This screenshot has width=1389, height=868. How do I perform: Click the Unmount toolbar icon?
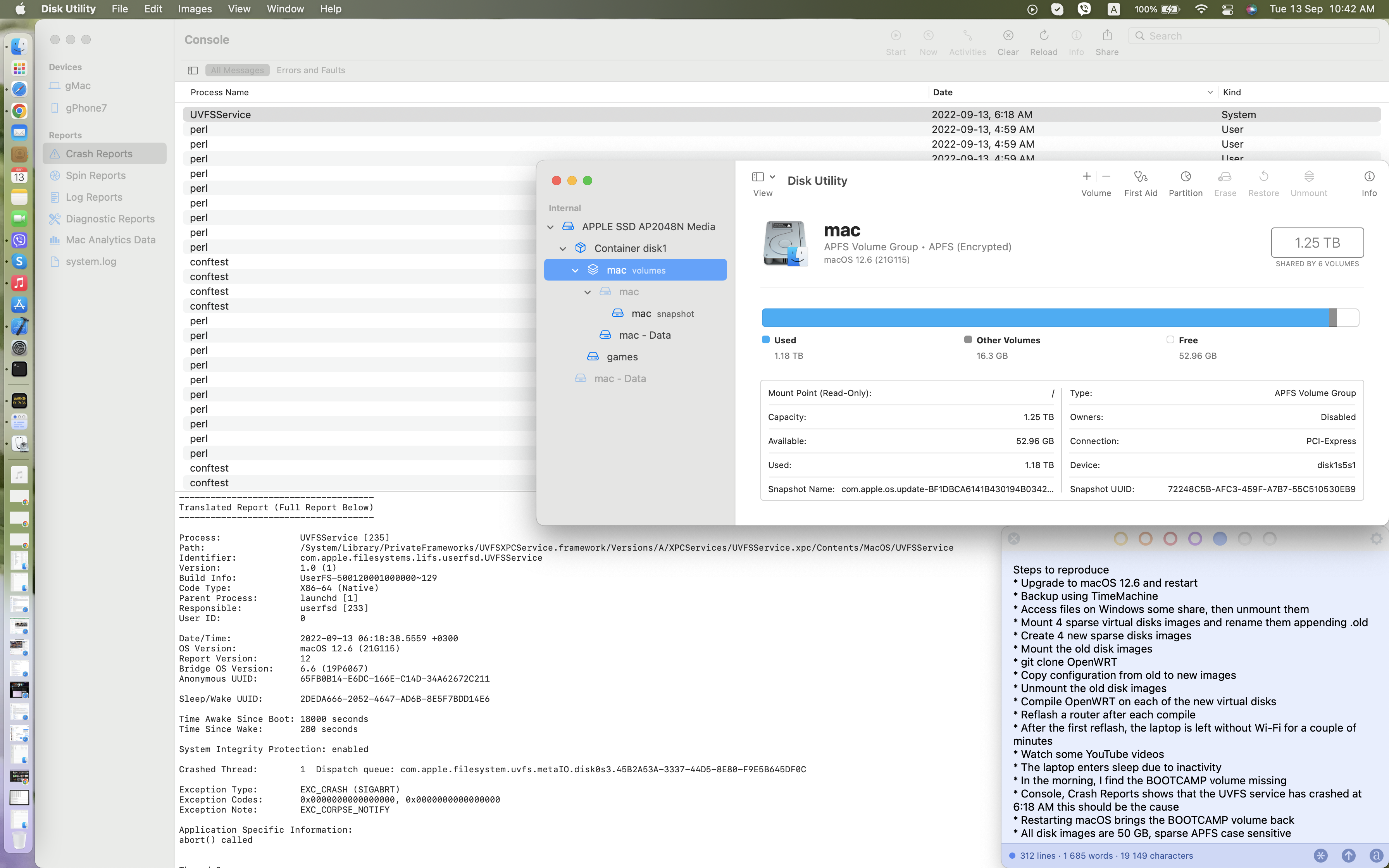tap(1309, 177)
